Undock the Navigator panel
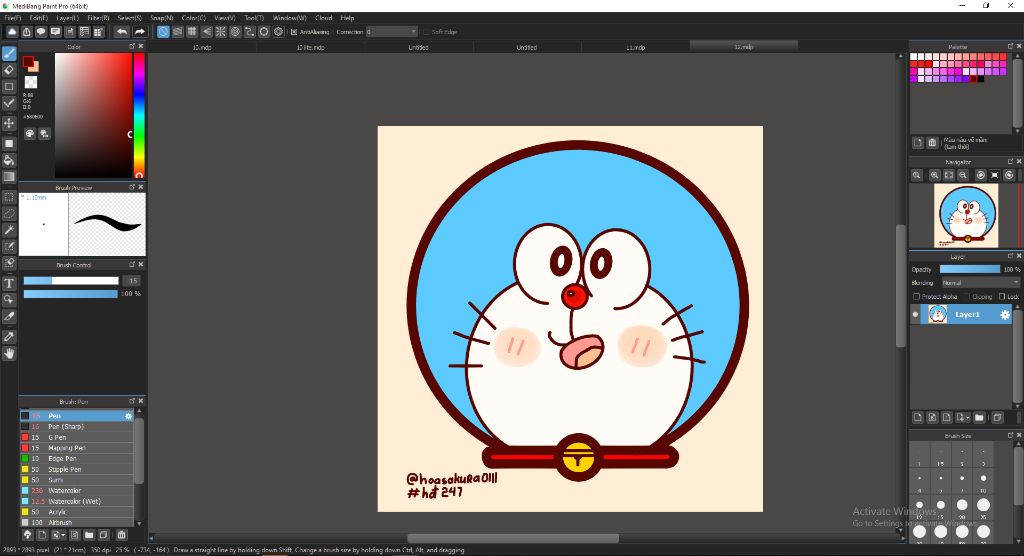Viewport: 1024px width, 556px height. pos(1010,161)
